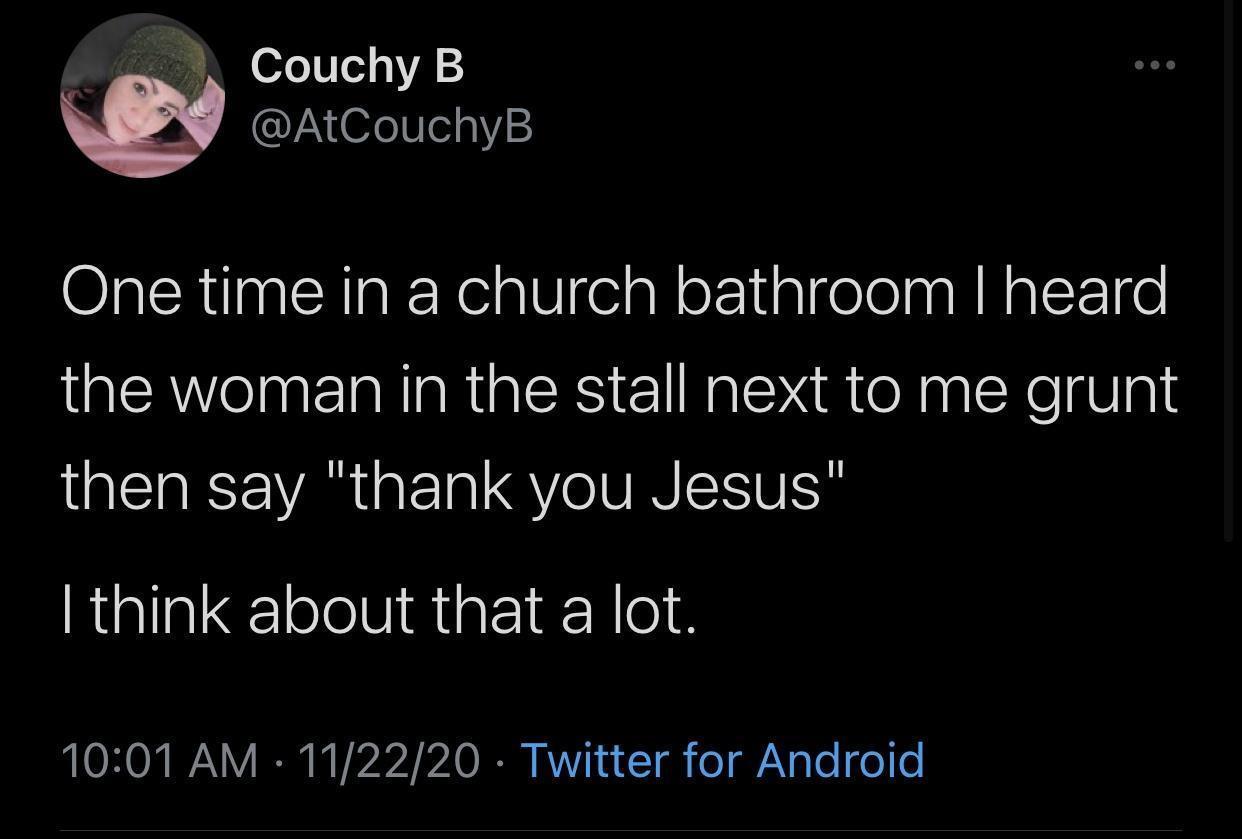Viewport: 1242px width, 839px height.
Task: Click the word "Android" in the source label
Action: (x=840, y=759)
